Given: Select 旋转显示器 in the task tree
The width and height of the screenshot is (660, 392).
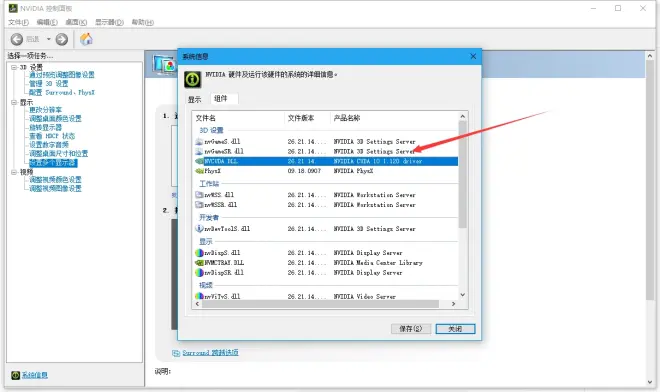Looking at the screenshot, I should pos(45,128).
